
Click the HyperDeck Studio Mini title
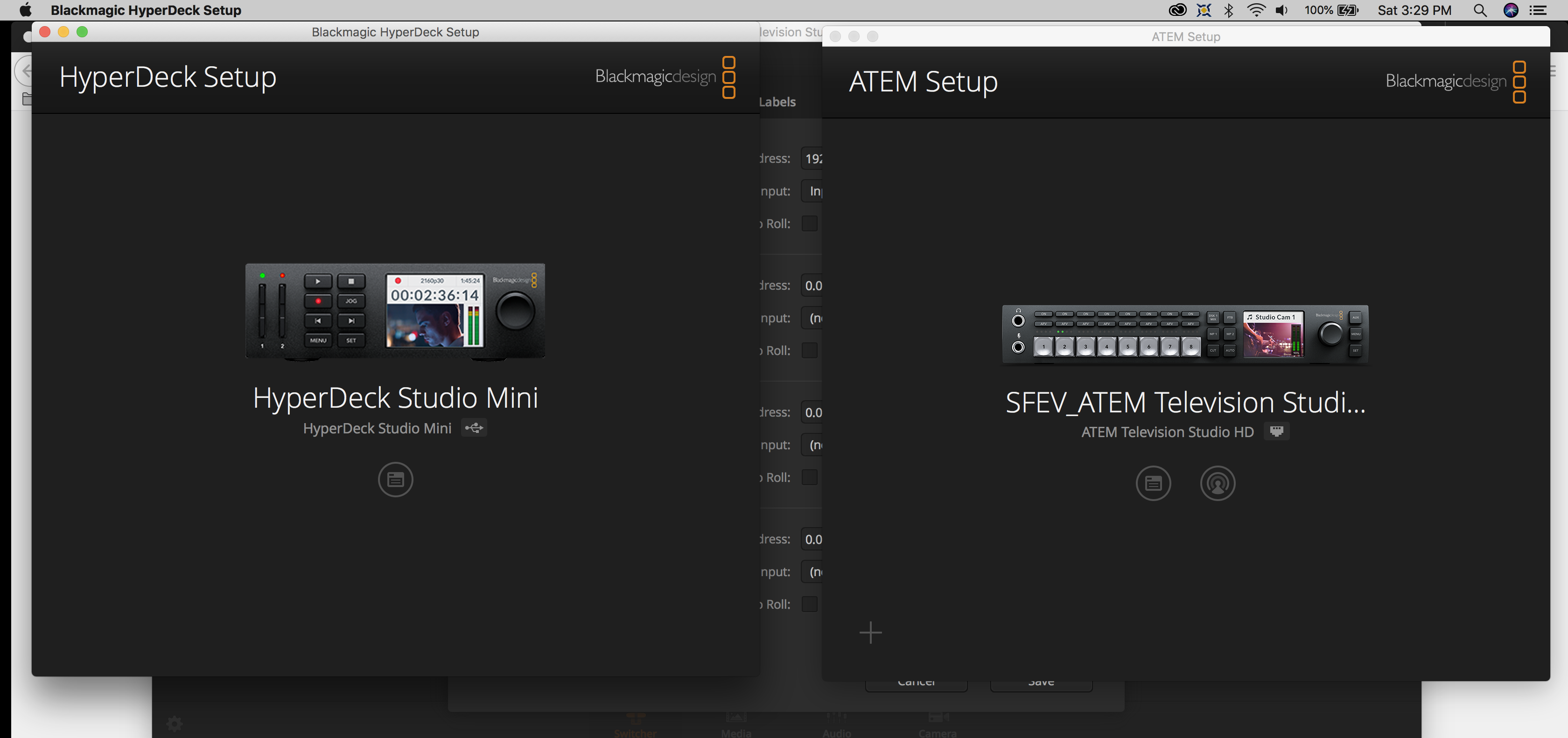pyautogui.click(x=396, y=398)
